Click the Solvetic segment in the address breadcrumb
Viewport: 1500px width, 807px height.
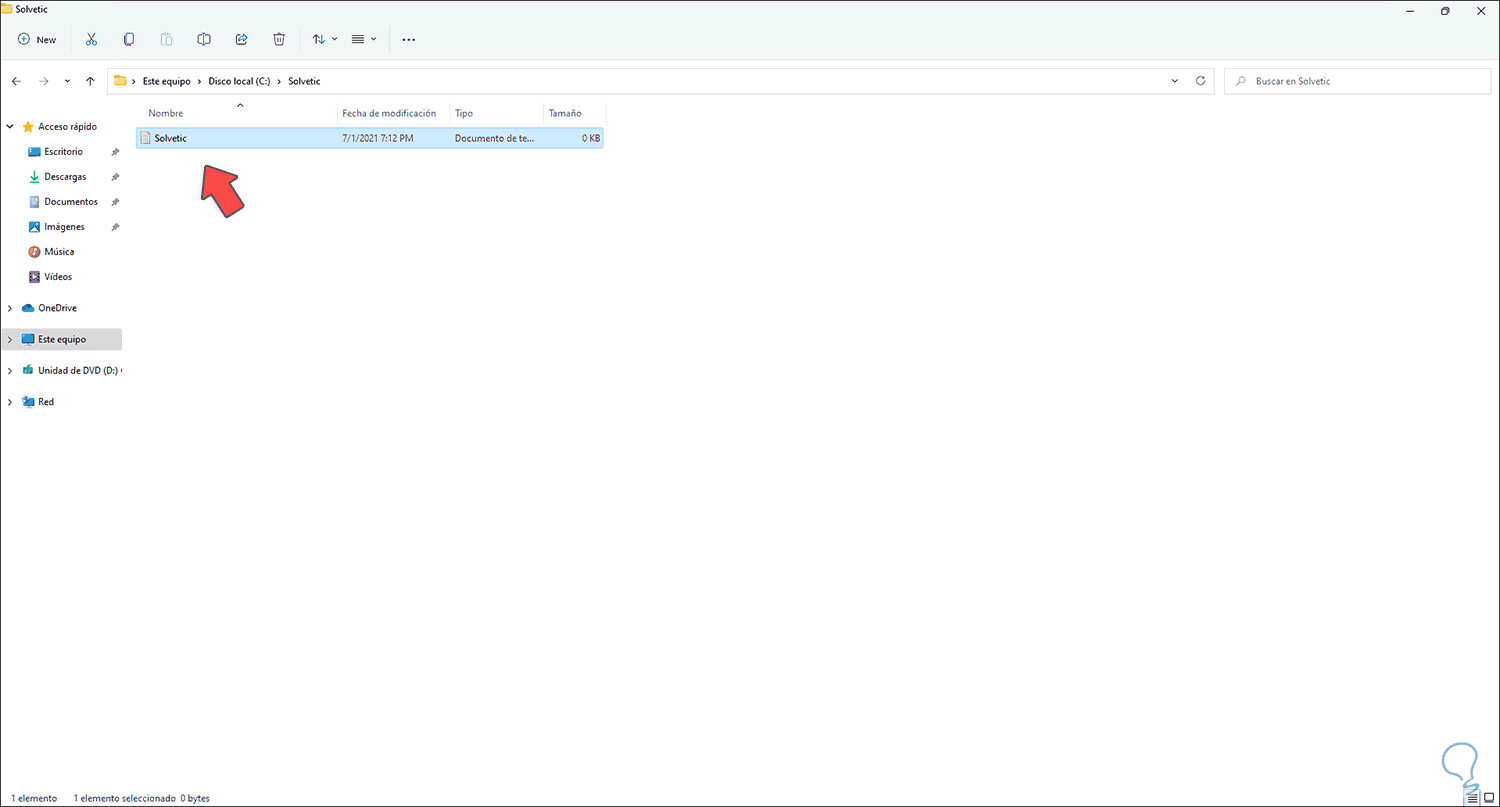[x=304, y=81]
